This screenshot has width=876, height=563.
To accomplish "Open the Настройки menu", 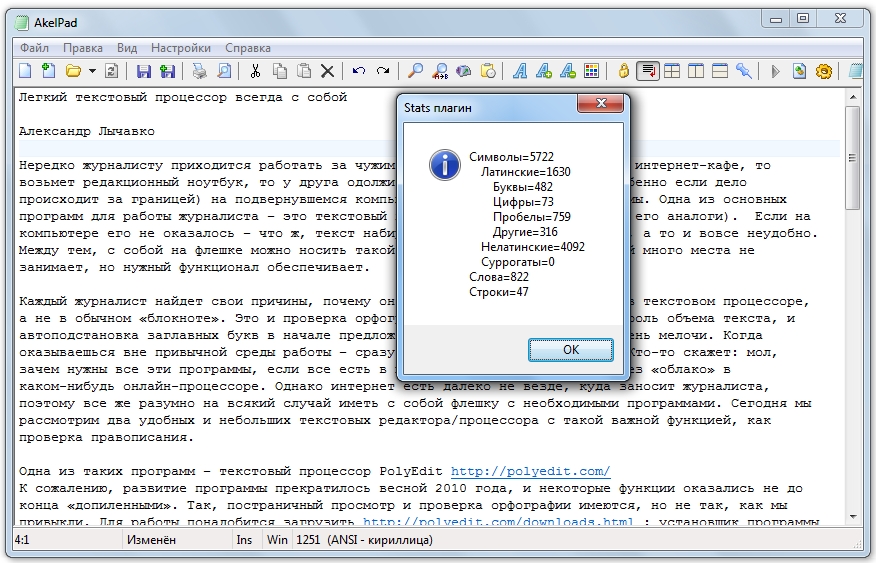I will pyautogui.click(x=181, y=48).
